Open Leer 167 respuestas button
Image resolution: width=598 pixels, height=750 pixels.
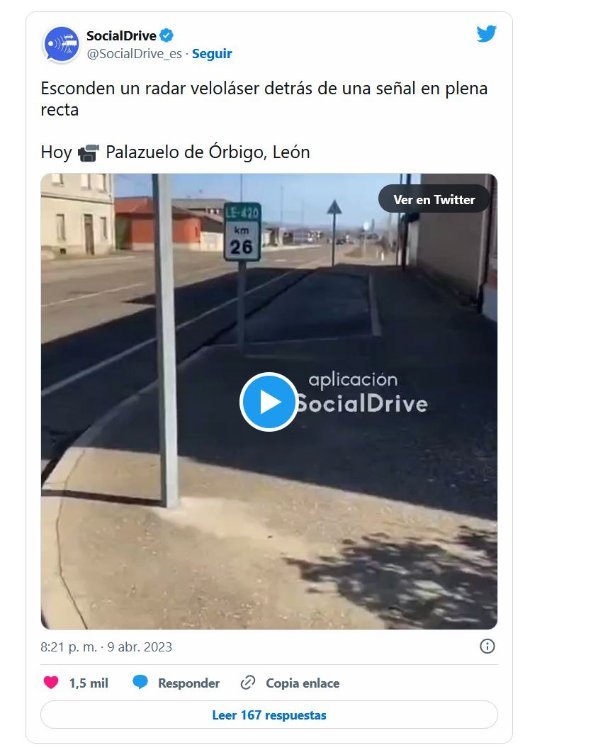[269, 715]
